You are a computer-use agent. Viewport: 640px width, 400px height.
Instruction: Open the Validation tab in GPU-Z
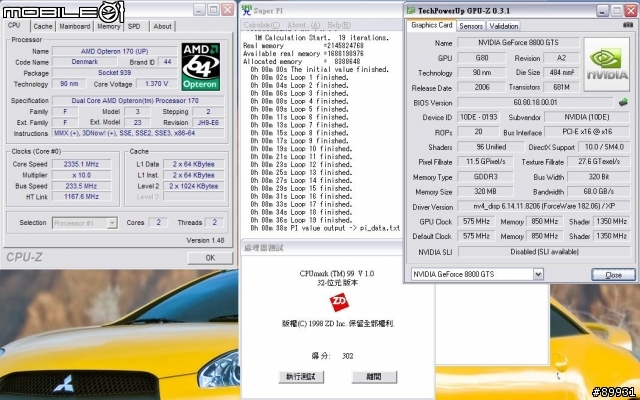pos(504,26)
